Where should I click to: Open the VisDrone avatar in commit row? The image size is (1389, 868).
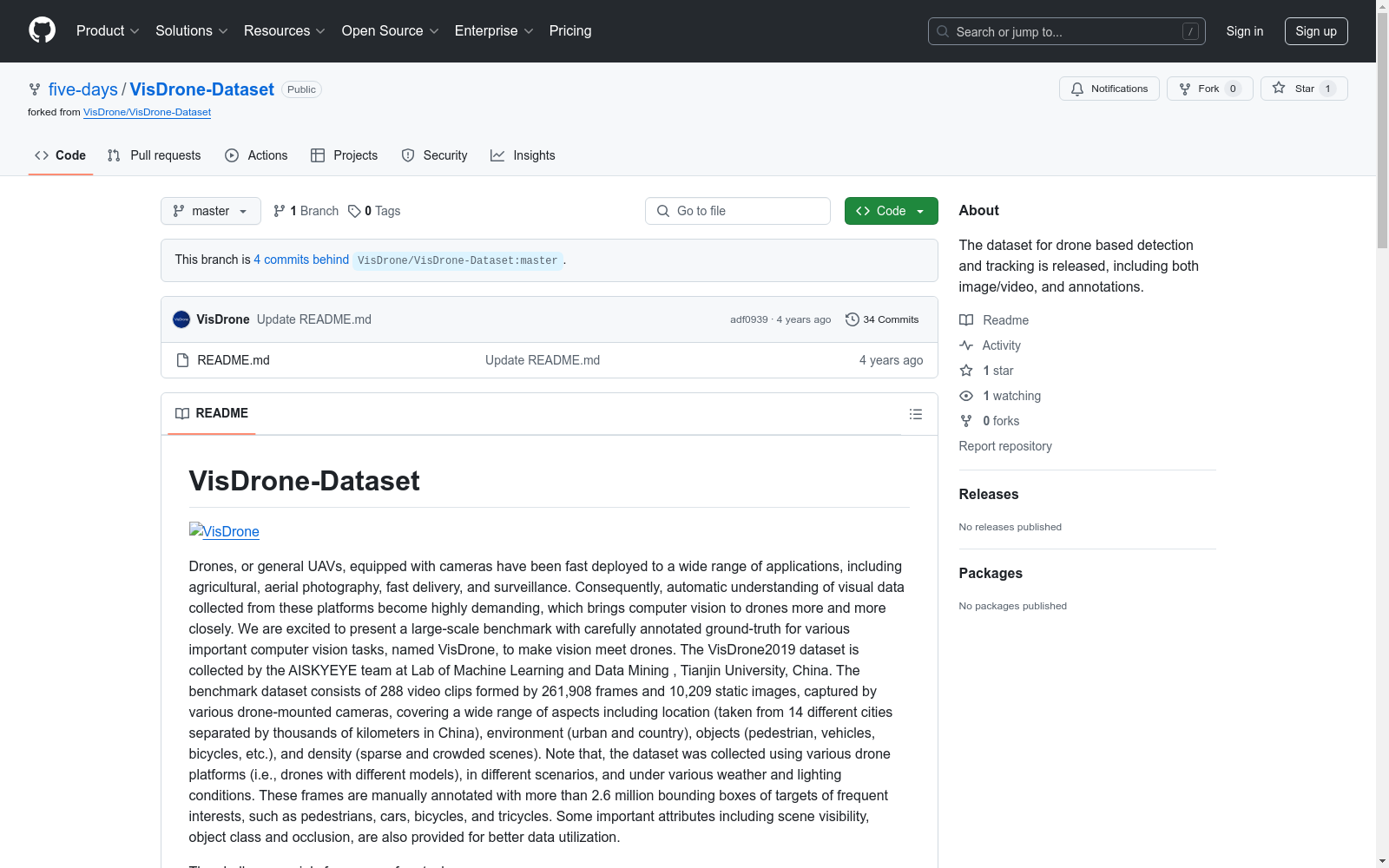(x=181, y=319)
